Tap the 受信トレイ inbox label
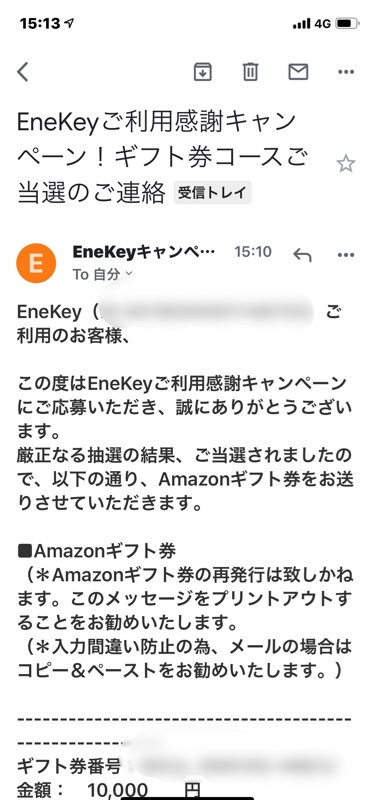The width and height of the screenshot is (365, 800). pos(212,193)
